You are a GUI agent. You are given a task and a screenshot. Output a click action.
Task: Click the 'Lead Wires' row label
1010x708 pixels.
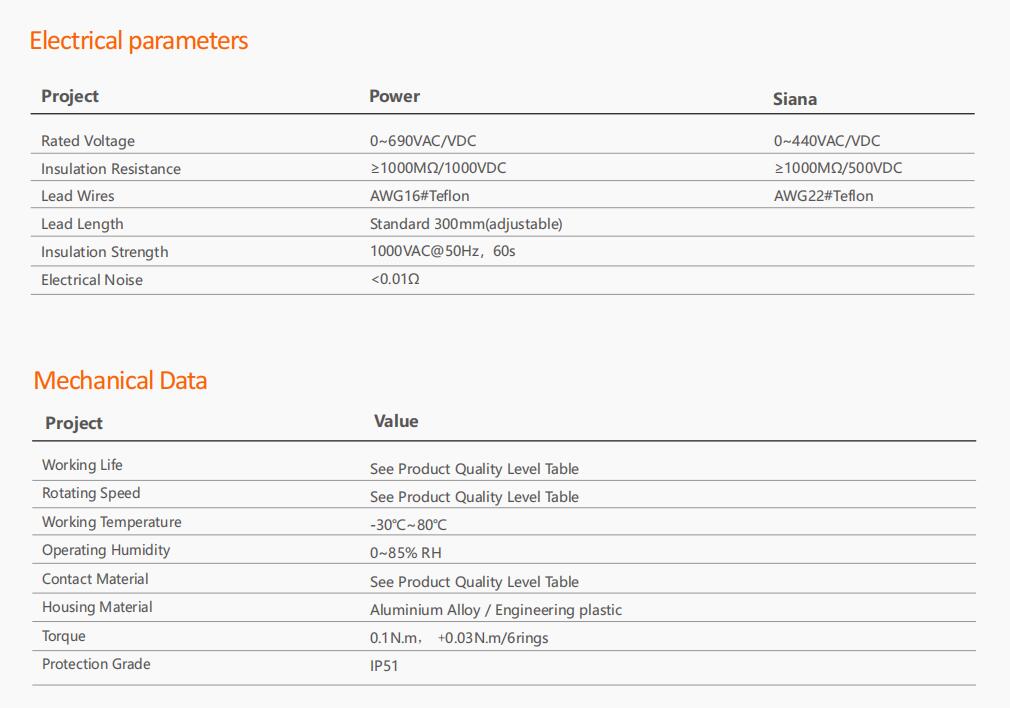click(x=77, y=196)
